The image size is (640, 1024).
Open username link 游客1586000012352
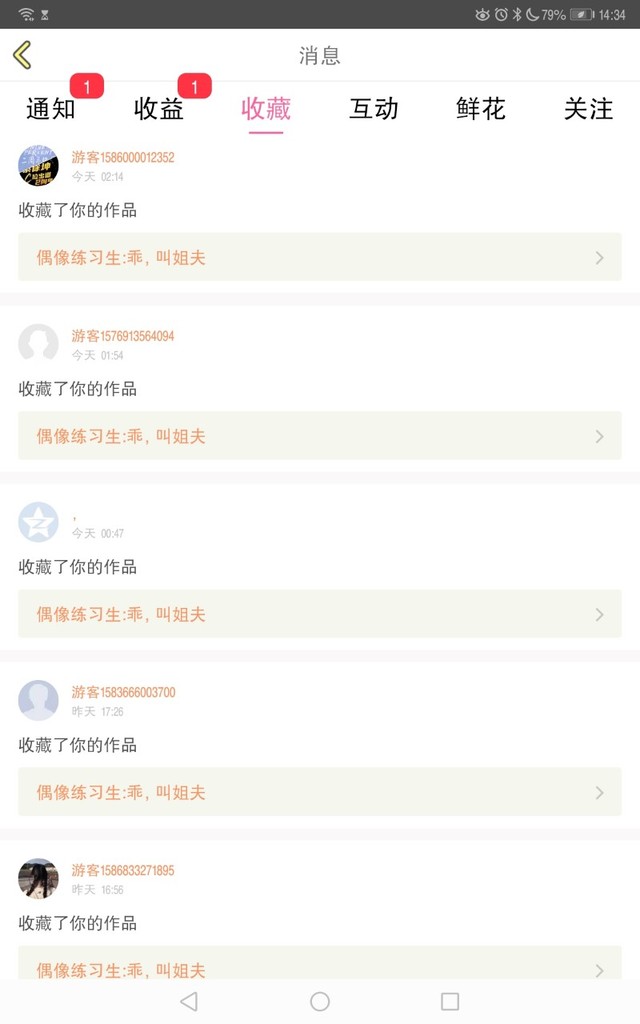[x=123, y=157]
